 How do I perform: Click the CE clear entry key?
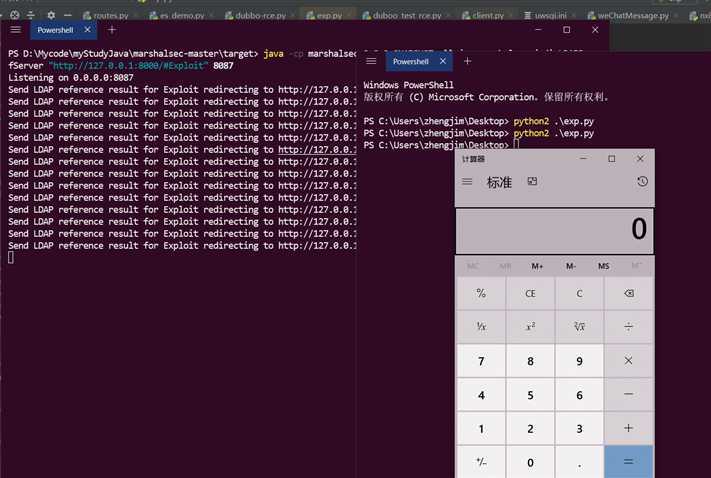[530, 293]
